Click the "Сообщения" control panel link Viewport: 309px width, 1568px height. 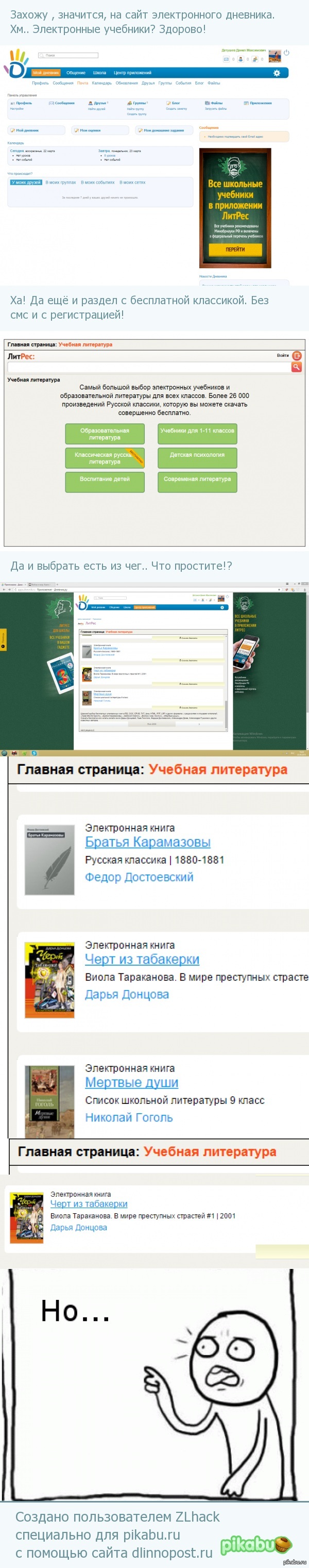[64, 104]
